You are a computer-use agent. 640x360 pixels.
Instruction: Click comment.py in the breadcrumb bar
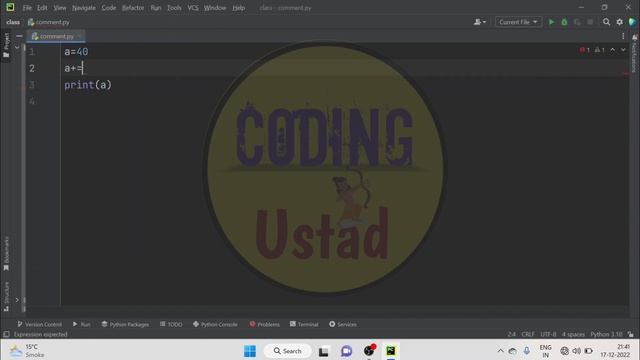point(49,22)
